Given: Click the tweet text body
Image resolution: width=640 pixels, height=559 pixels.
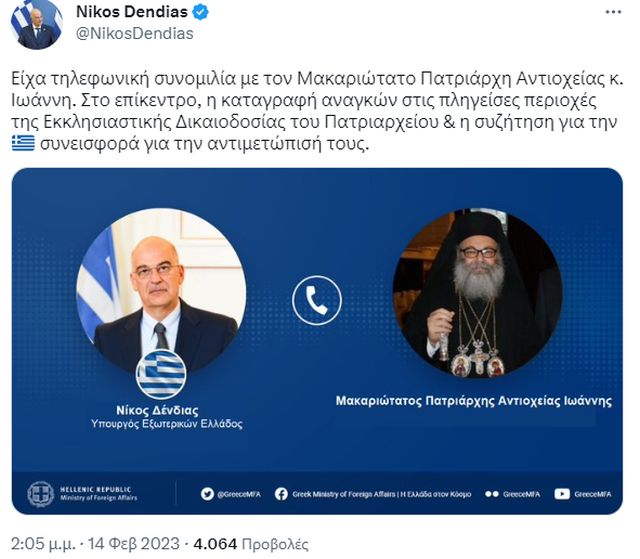Looking at the screenshot, I should tap(317, 111).
